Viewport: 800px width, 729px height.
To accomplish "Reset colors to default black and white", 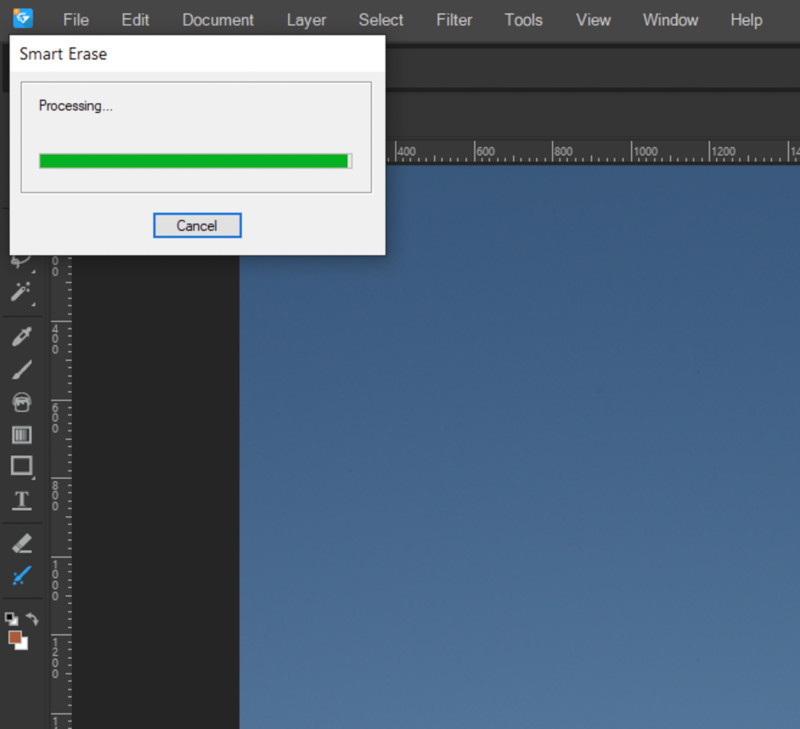I will pyautogui.click(x=11, y=619).
